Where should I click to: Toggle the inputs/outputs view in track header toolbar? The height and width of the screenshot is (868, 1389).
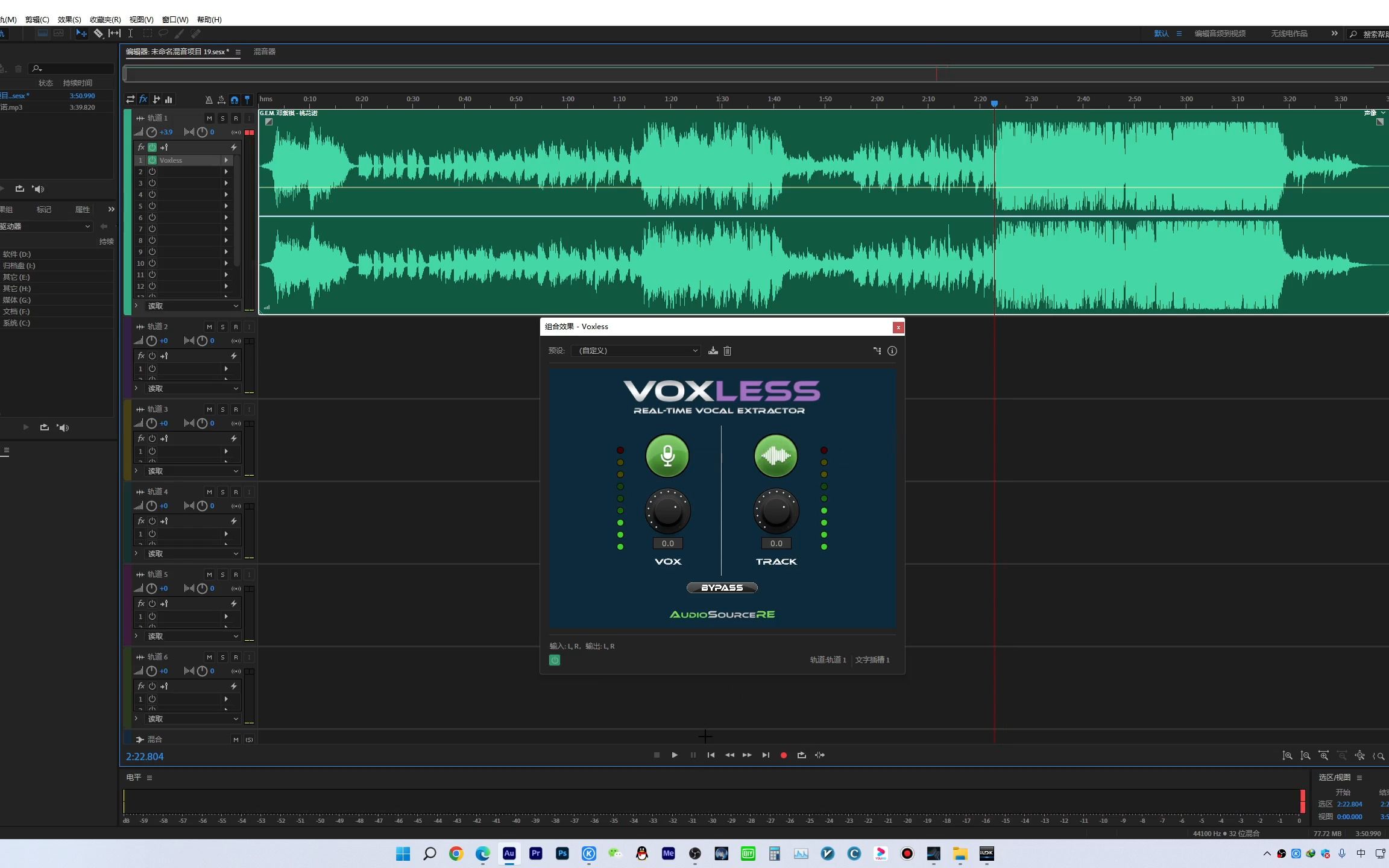(130, 99)
